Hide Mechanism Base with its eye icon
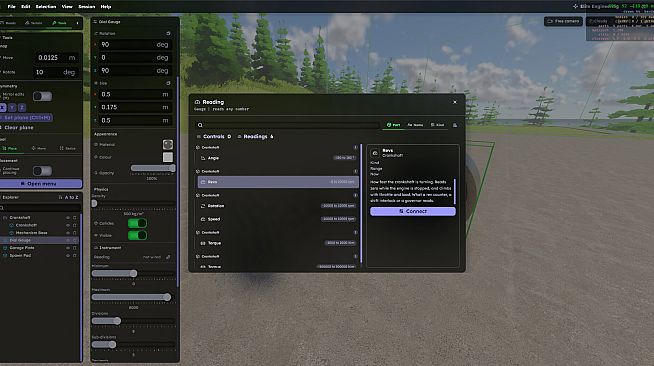The image size is (654, 366). point(68,233)
